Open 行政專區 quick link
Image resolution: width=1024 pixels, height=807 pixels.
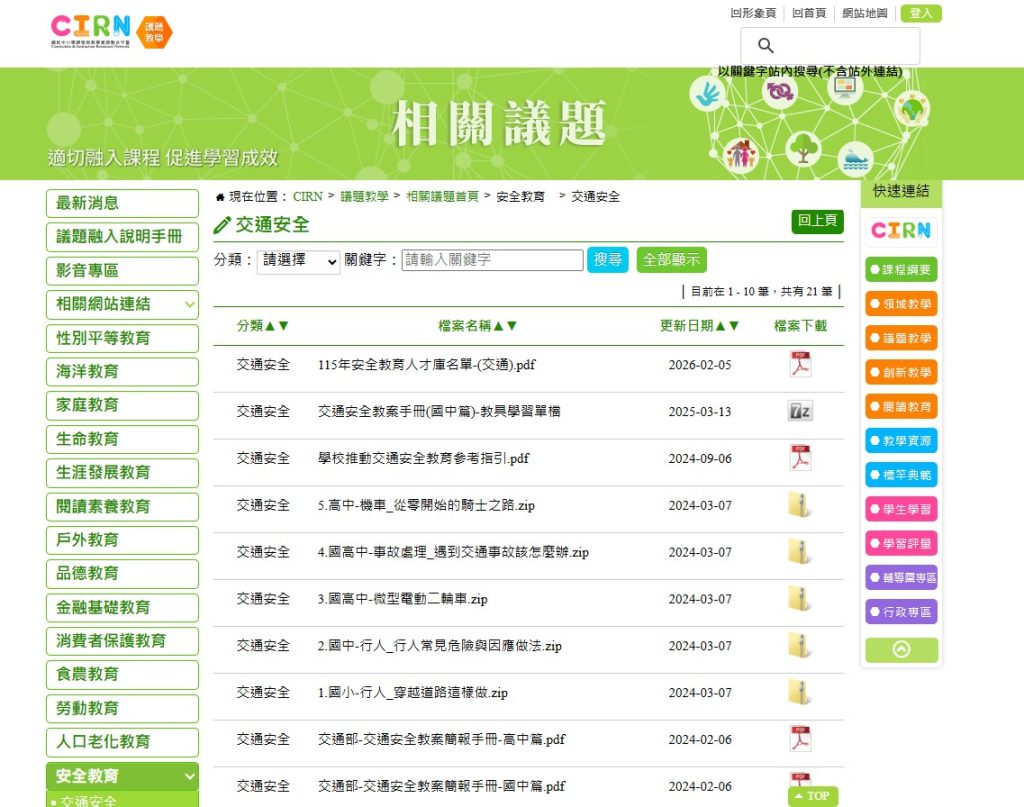[901, 612]
